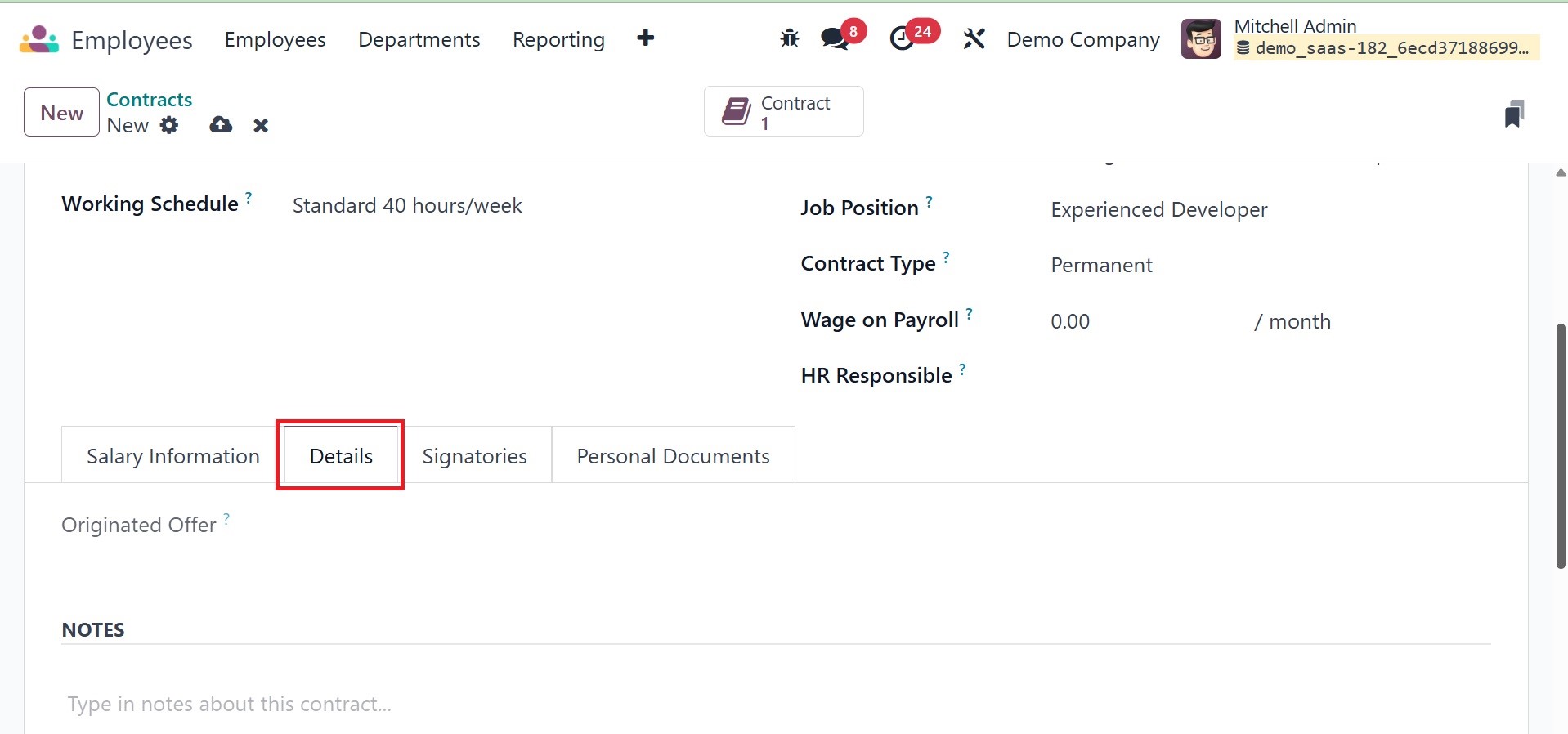The height and width of the screenshot is (734, 1568).
Task: Open the Contract Type dropdown
Action: pyautogui.click(x=1226, y=266)
